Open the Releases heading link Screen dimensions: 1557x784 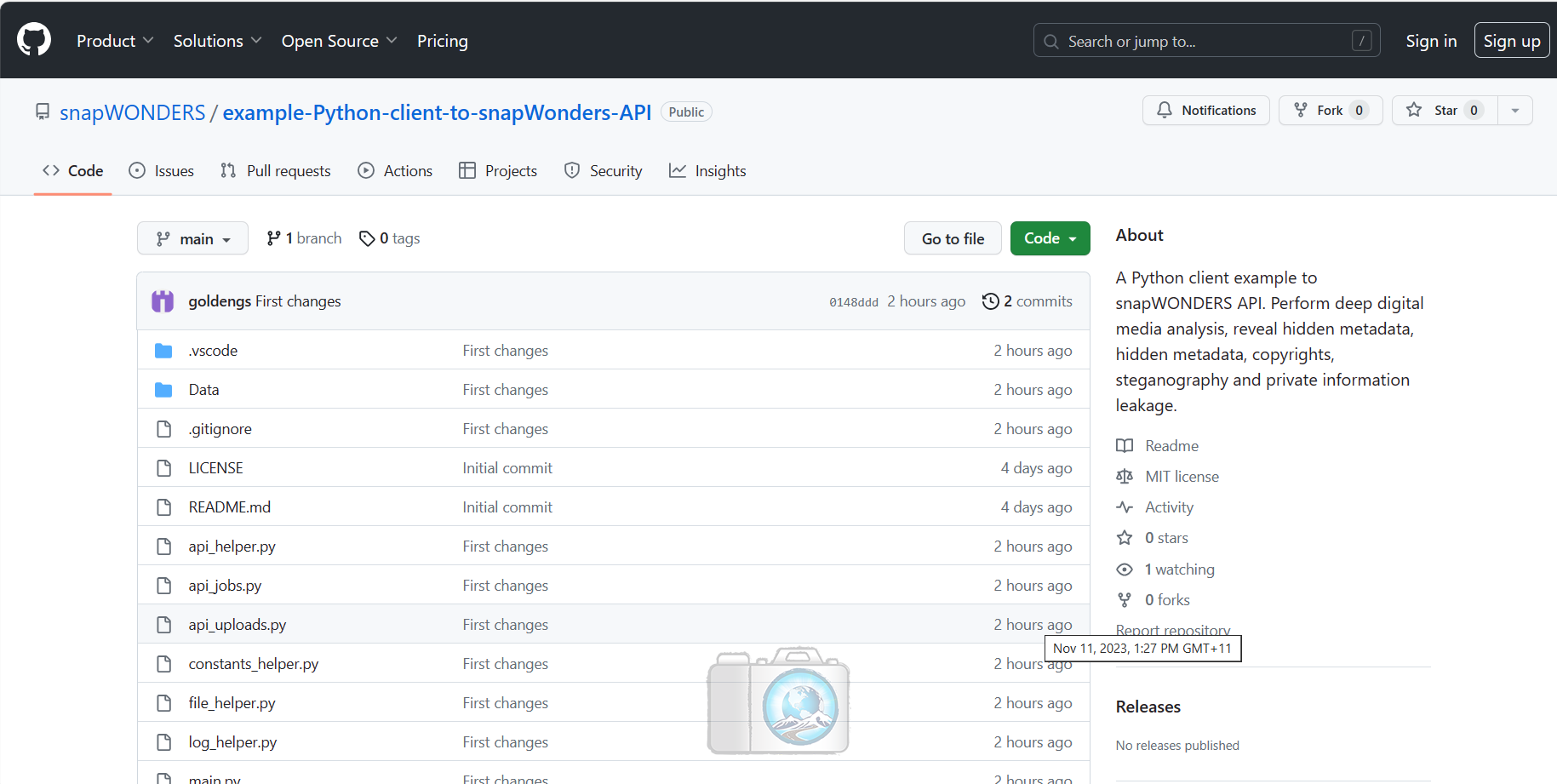point(1148,707)
